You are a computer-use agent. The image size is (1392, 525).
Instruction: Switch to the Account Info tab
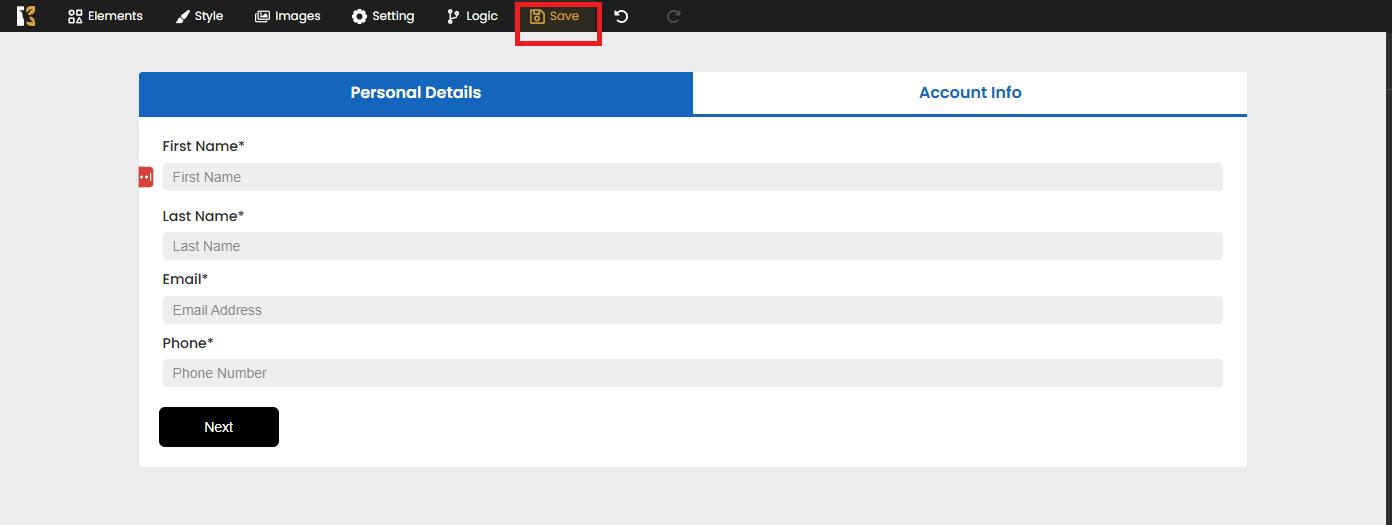coord(969,93)
